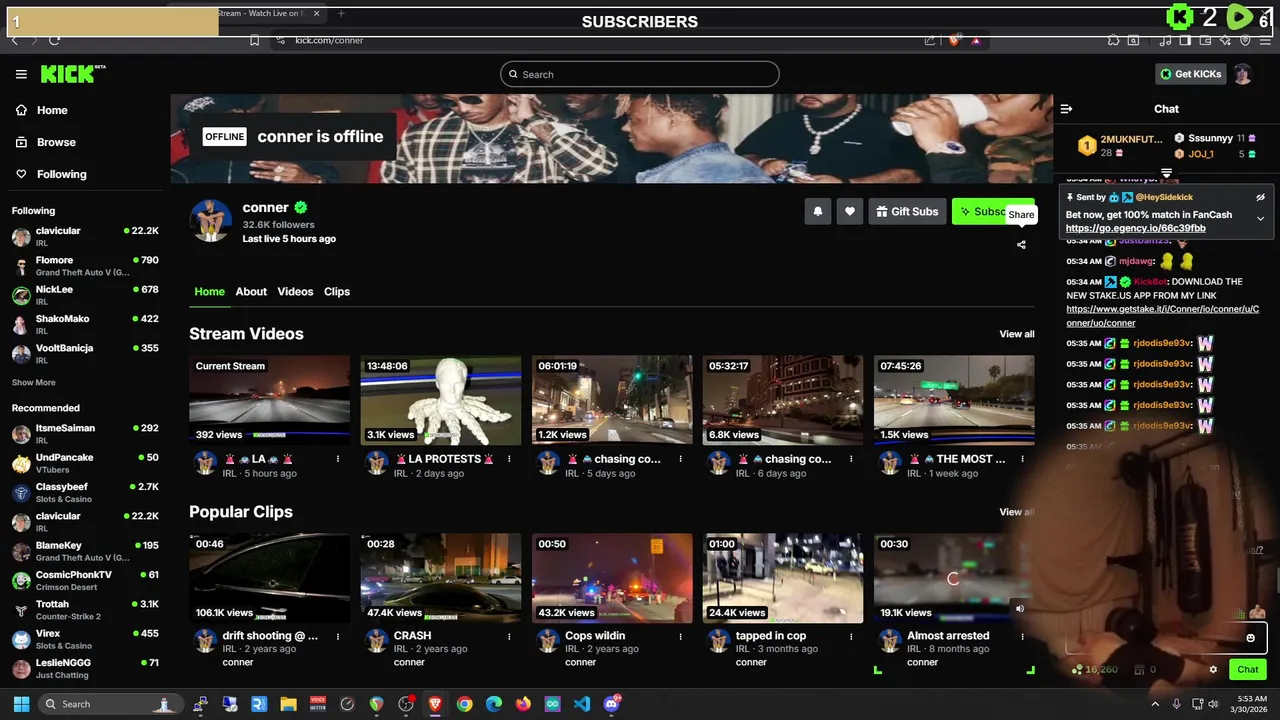Open the Brave wallet icon
1280x720 pixels.
[x=1205, y=40]
